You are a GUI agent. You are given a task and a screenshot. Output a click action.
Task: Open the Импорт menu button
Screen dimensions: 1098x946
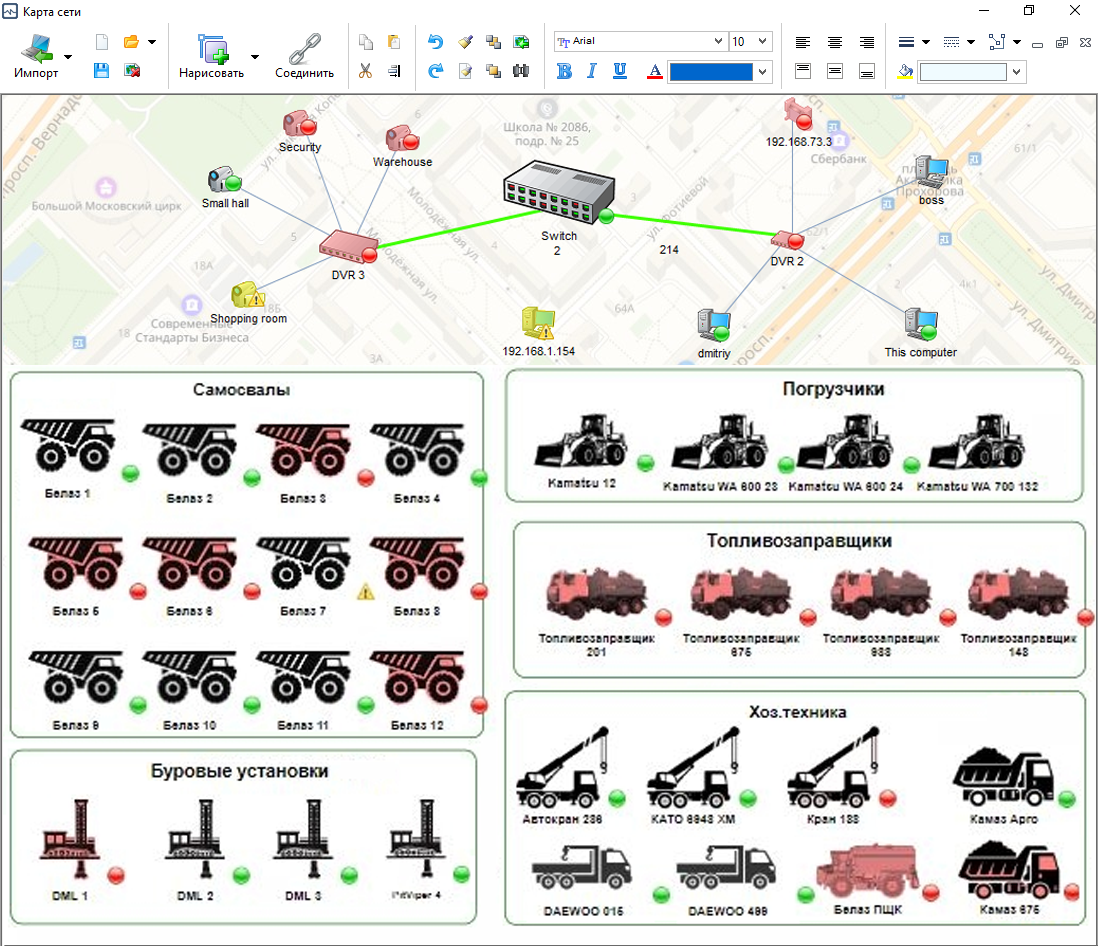(x=36, y=55)
